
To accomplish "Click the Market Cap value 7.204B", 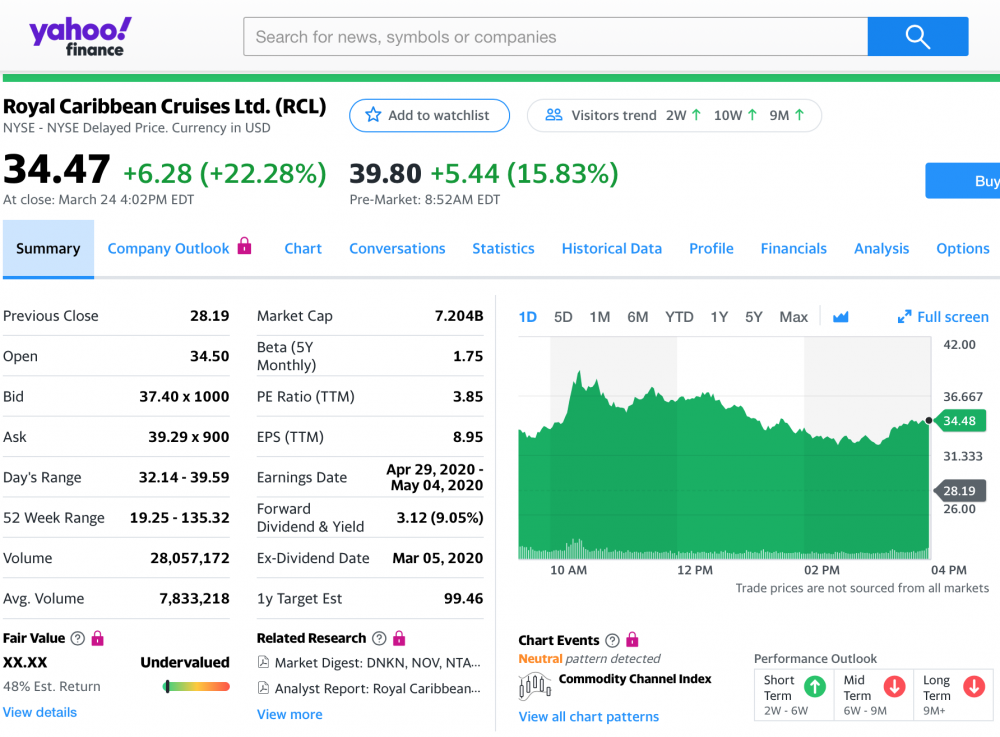I will coord(459,316).
